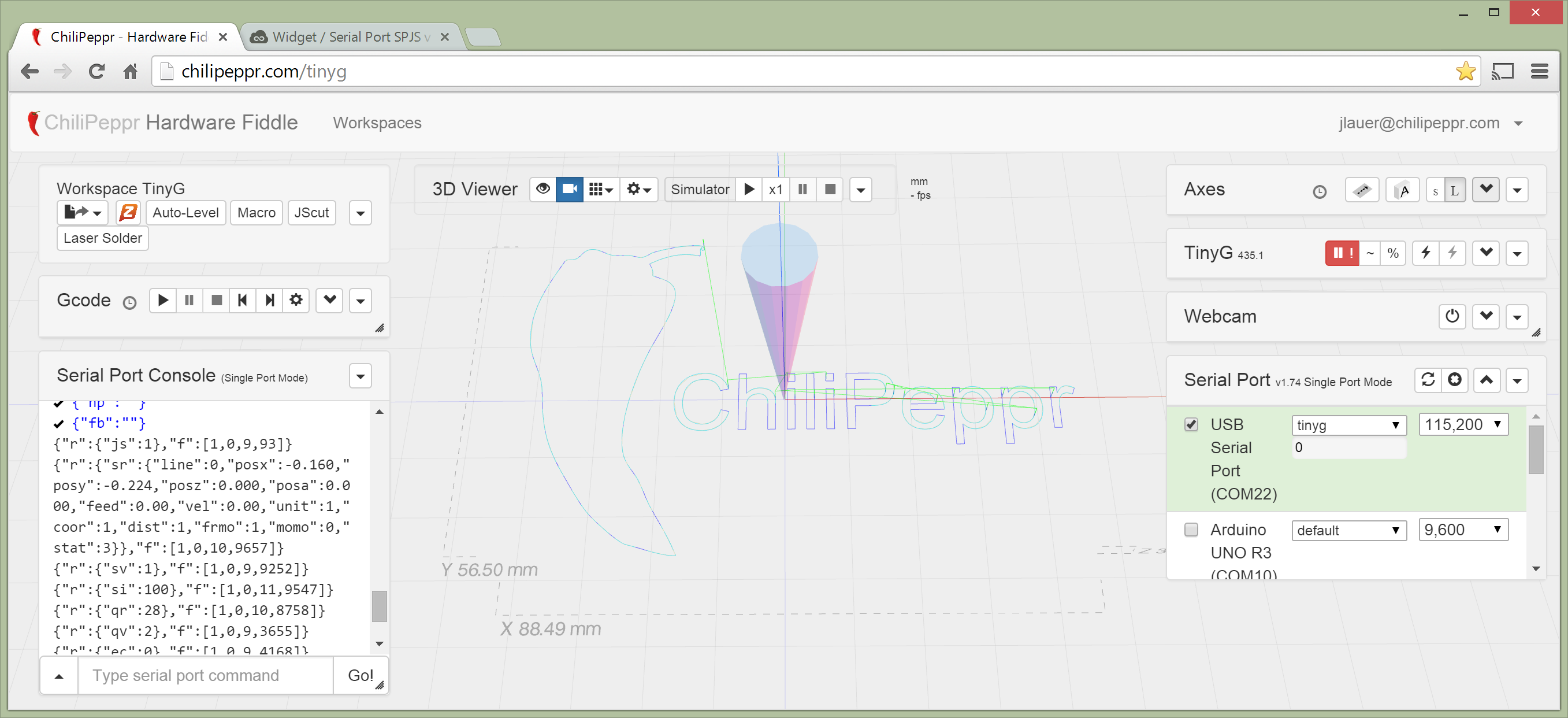Image resolution: width=1568 pixels, height=718 pixels.
Task: Check the Arduino UNO R3 checkbox
Action: (x=1191, y=529)
